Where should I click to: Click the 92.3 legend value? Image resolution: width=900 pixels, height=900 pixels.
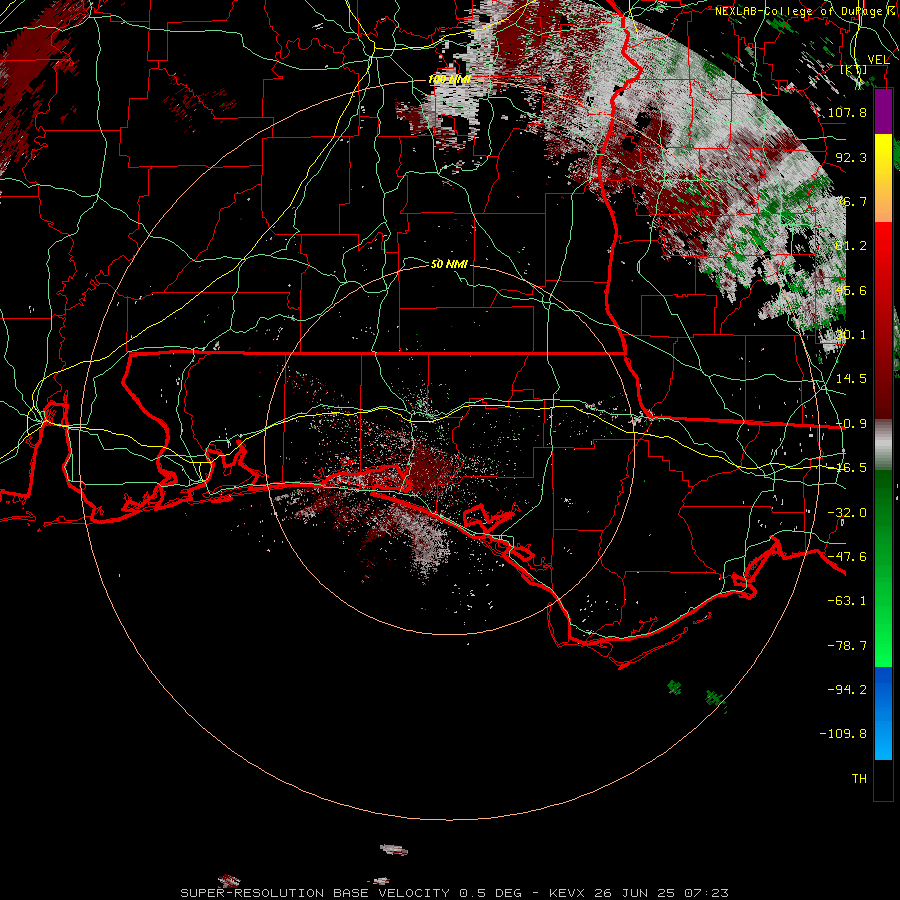click(x=851, y=157)
